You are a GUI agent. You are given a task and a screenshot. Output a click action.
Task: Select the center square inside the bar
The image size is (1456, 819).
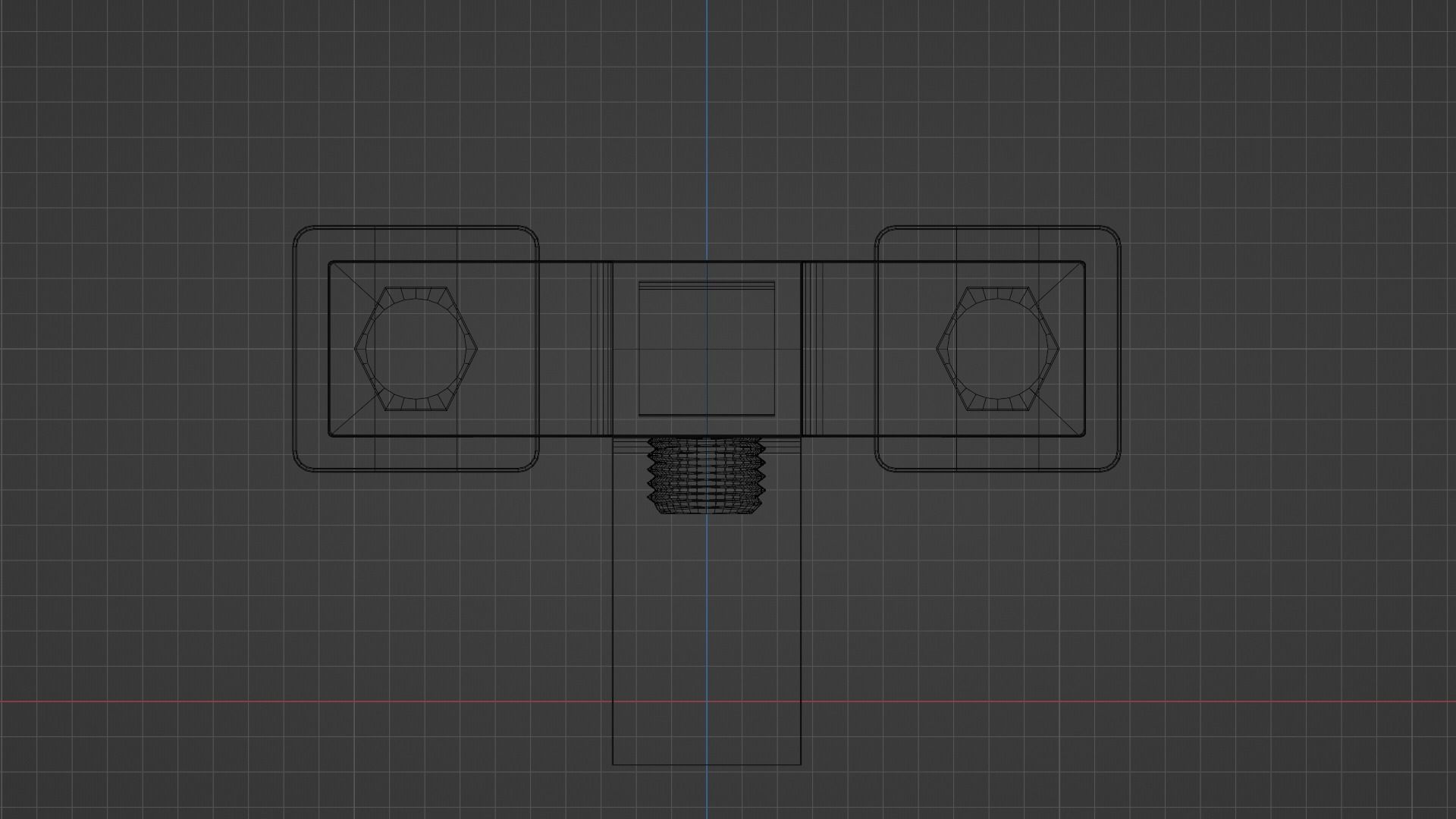click(707, 349)
